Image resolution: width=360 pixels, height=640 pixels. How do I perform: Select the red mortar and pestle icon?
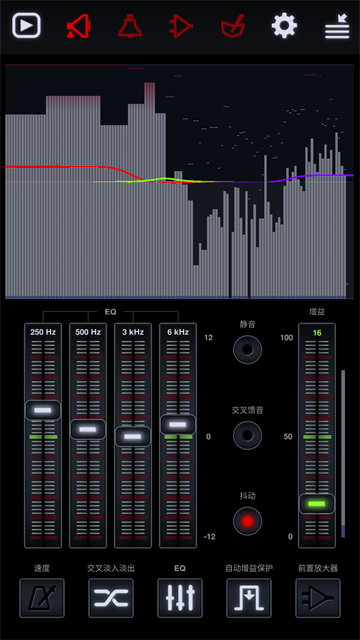pyautogui.click(x=233, y=26)
